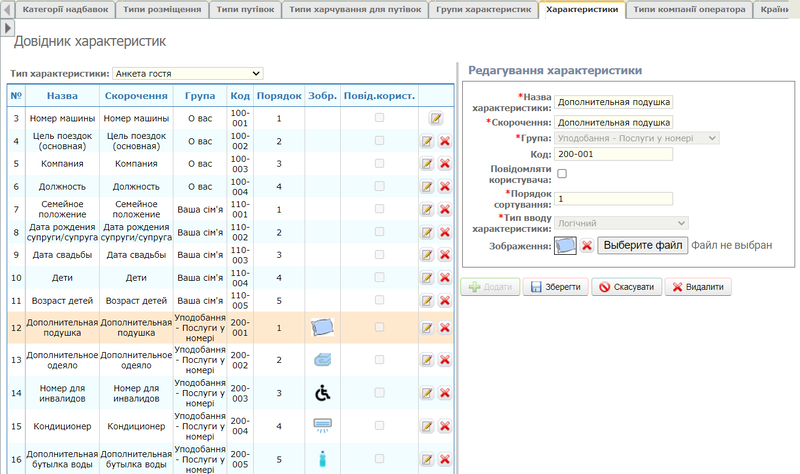
Task: Click edit icon for Должность row
Action: 428,187
